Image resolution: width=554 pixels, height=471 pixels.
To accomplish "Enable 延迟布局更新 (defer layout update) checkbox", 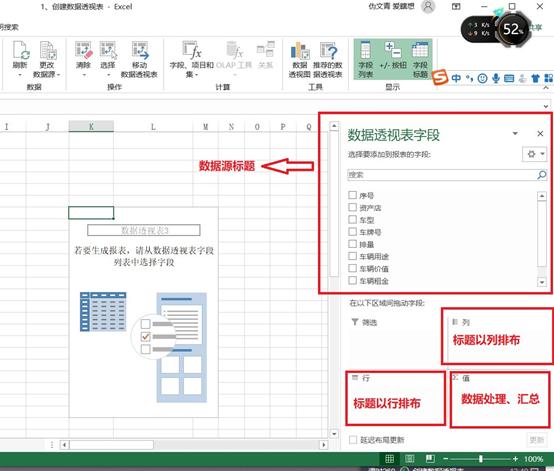I will [x=353, y=440].
